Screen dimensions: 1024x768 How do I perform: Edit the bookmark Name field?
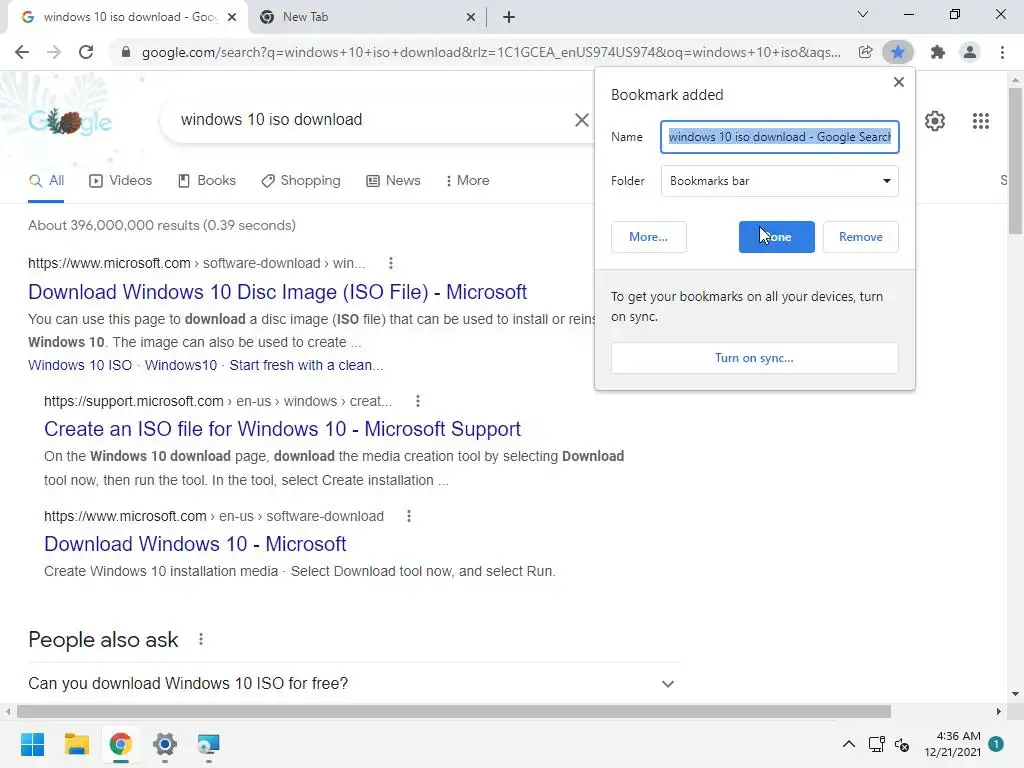coord(780,137)
